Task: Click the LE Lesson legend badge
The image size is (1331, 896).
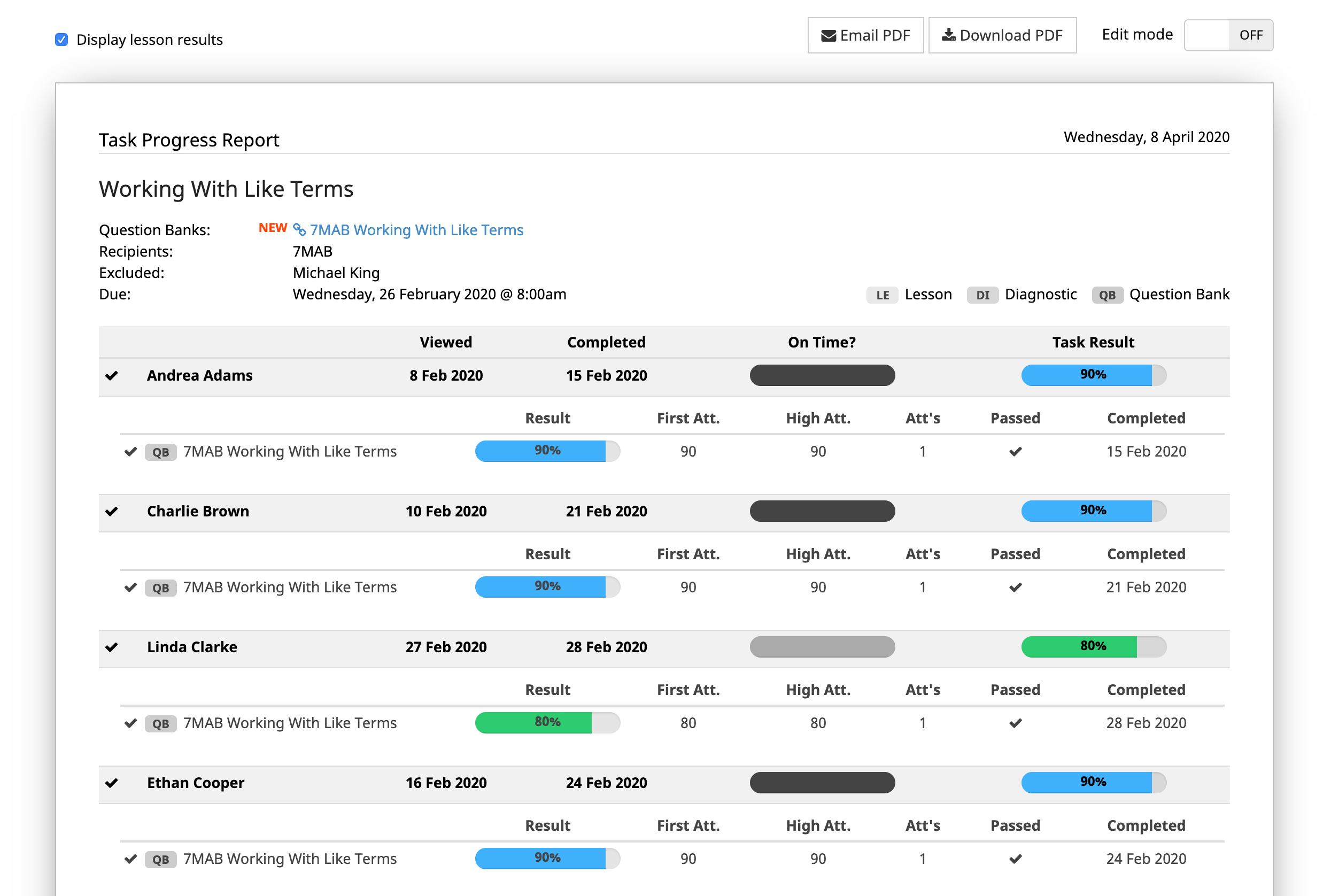Action: [x=882, y=295]
